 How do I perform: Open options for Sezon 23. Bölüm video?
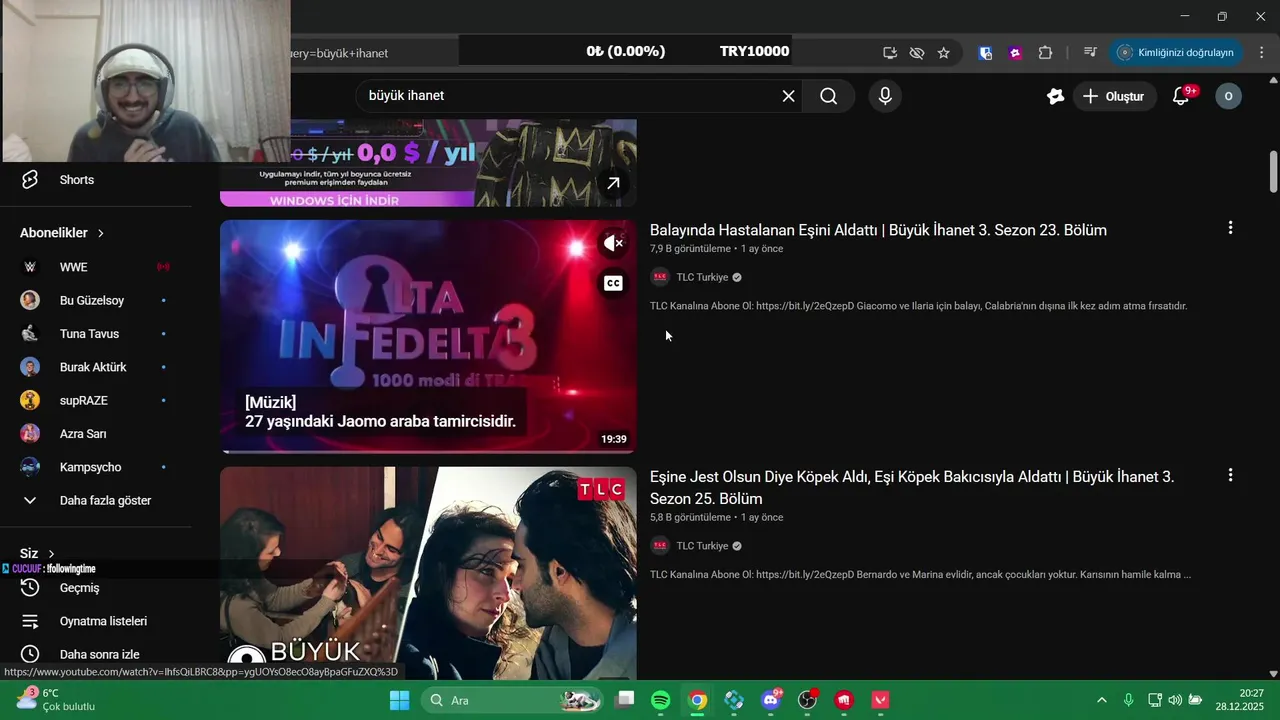coord(1230,228)
